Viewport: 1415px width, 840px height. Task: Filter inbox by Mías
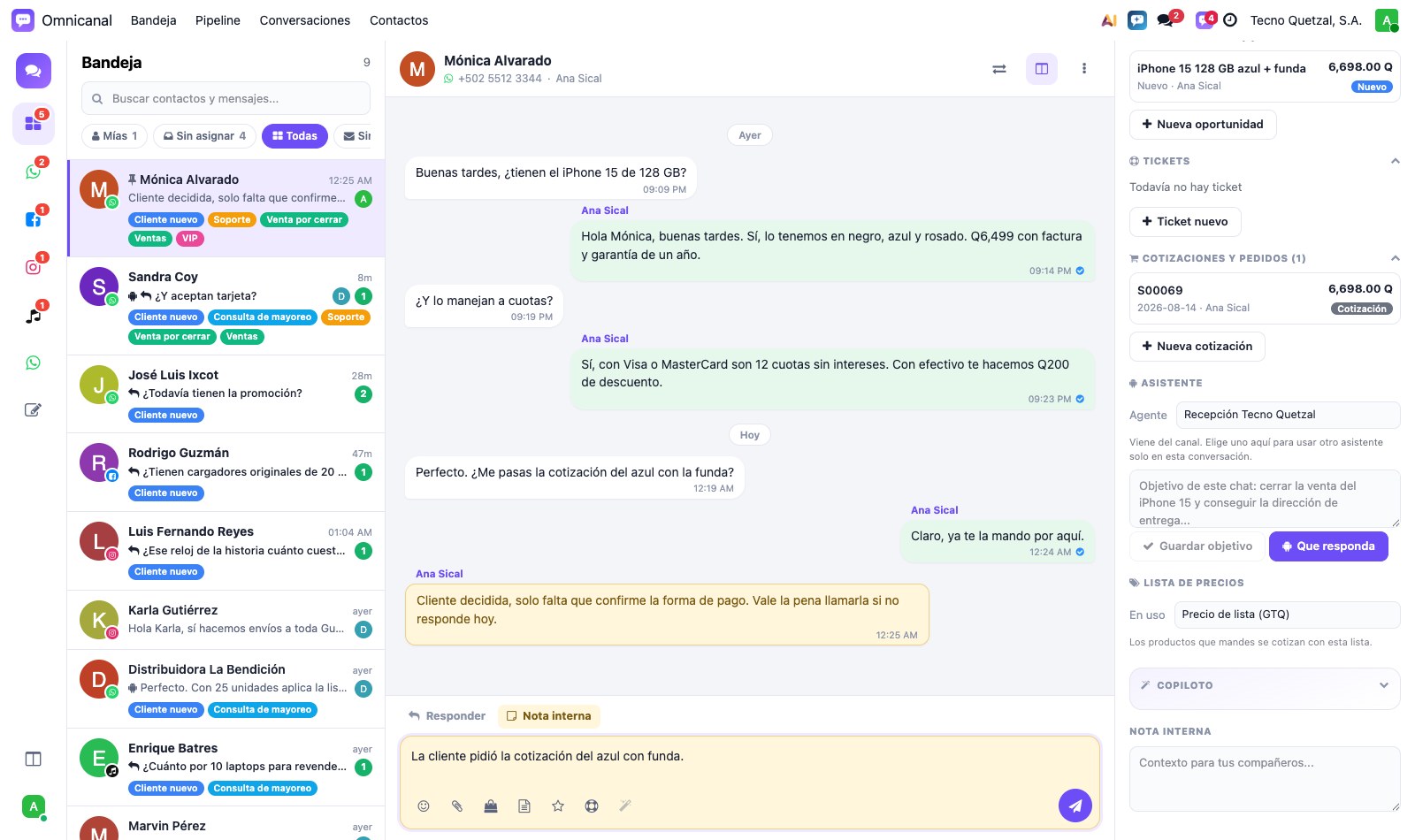click(115, 136)
